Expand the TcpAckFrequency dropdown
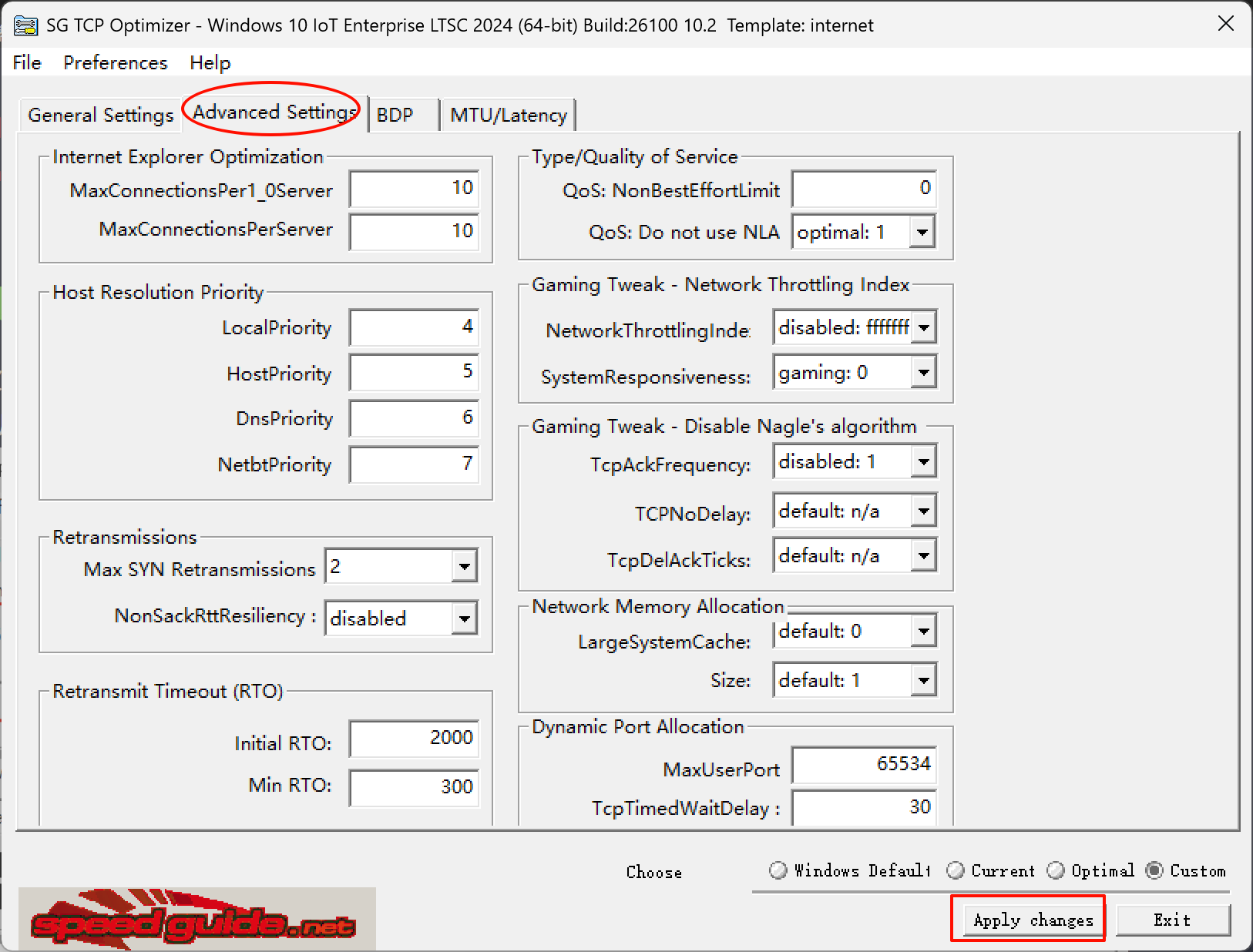1253x952 pixels. click(x=924, y=461)
